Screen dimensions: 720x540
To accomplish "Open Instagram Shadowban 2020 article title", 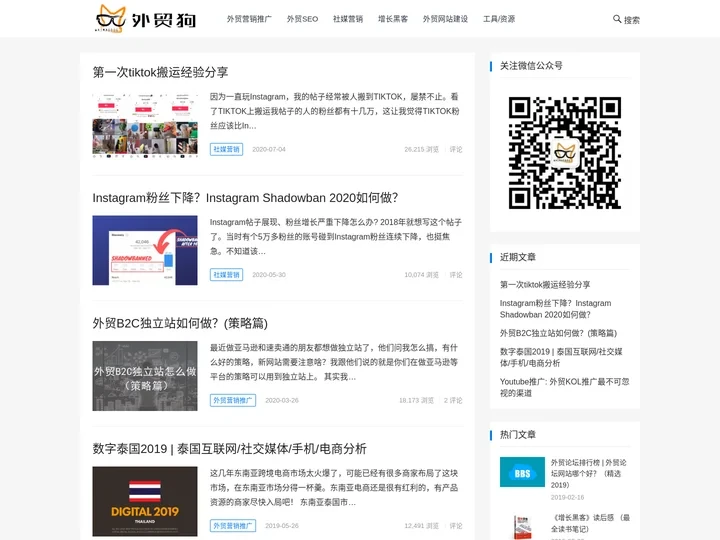I will click(245, 198).
